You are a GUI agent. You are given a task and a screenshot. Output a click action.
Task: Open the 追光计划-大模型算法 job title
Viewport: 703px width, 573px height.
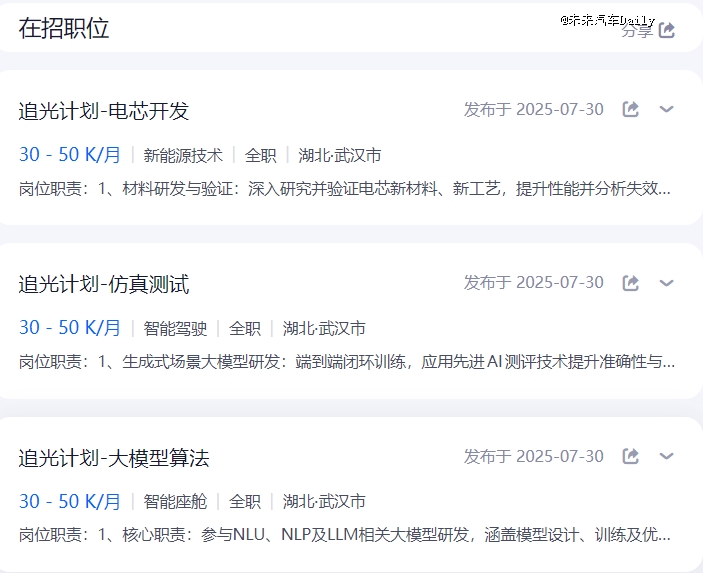point(114,458)
